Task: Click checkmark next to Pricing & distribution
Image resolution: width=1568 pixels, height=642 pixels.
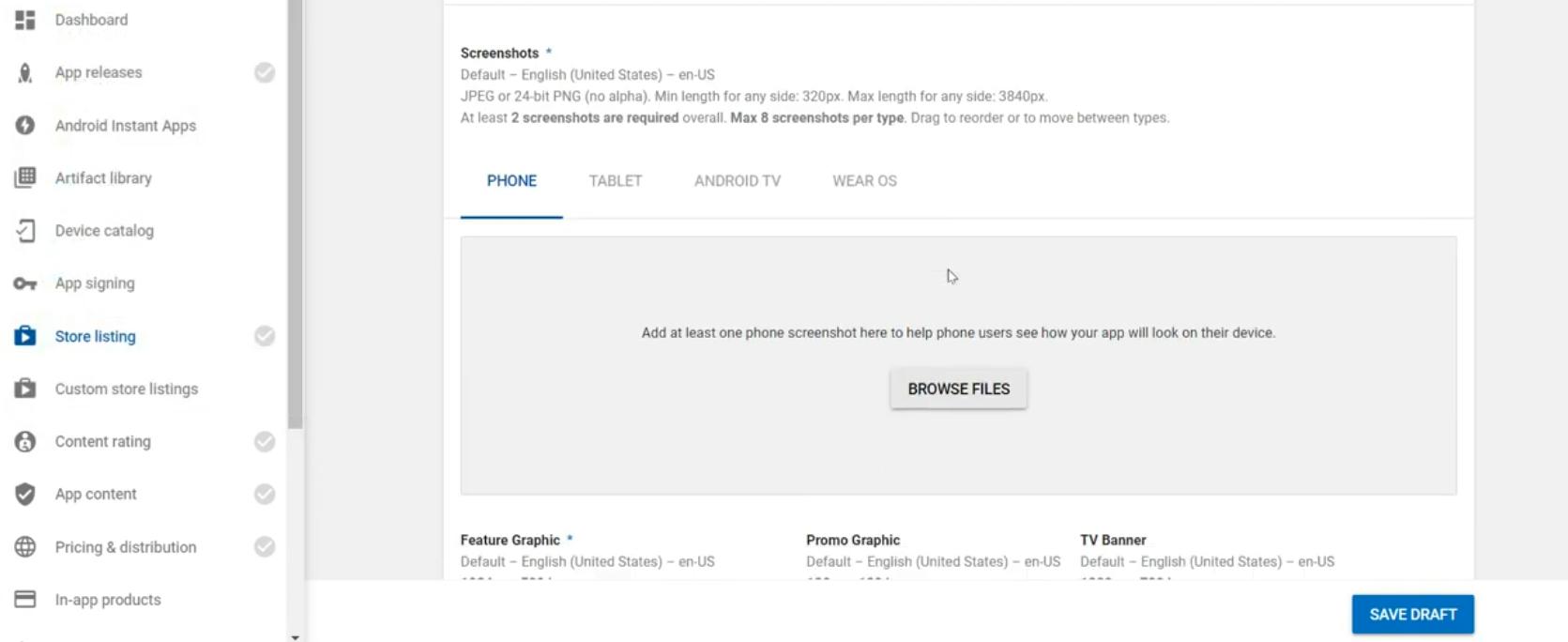Action: pos(265,546)
